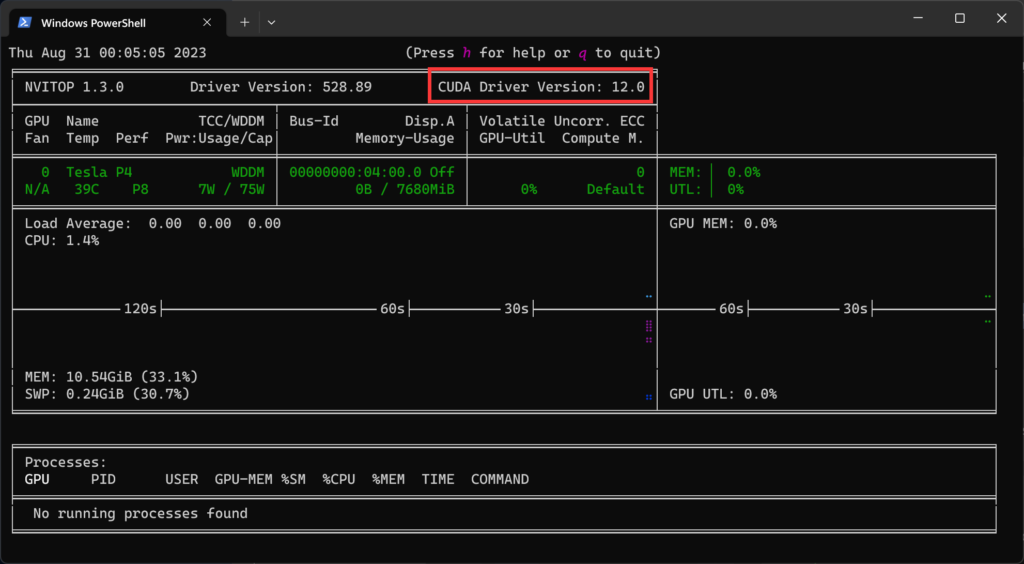1024x564 pixels.
Task: Click Driver Version: 528.89
Action: (281, 87)
